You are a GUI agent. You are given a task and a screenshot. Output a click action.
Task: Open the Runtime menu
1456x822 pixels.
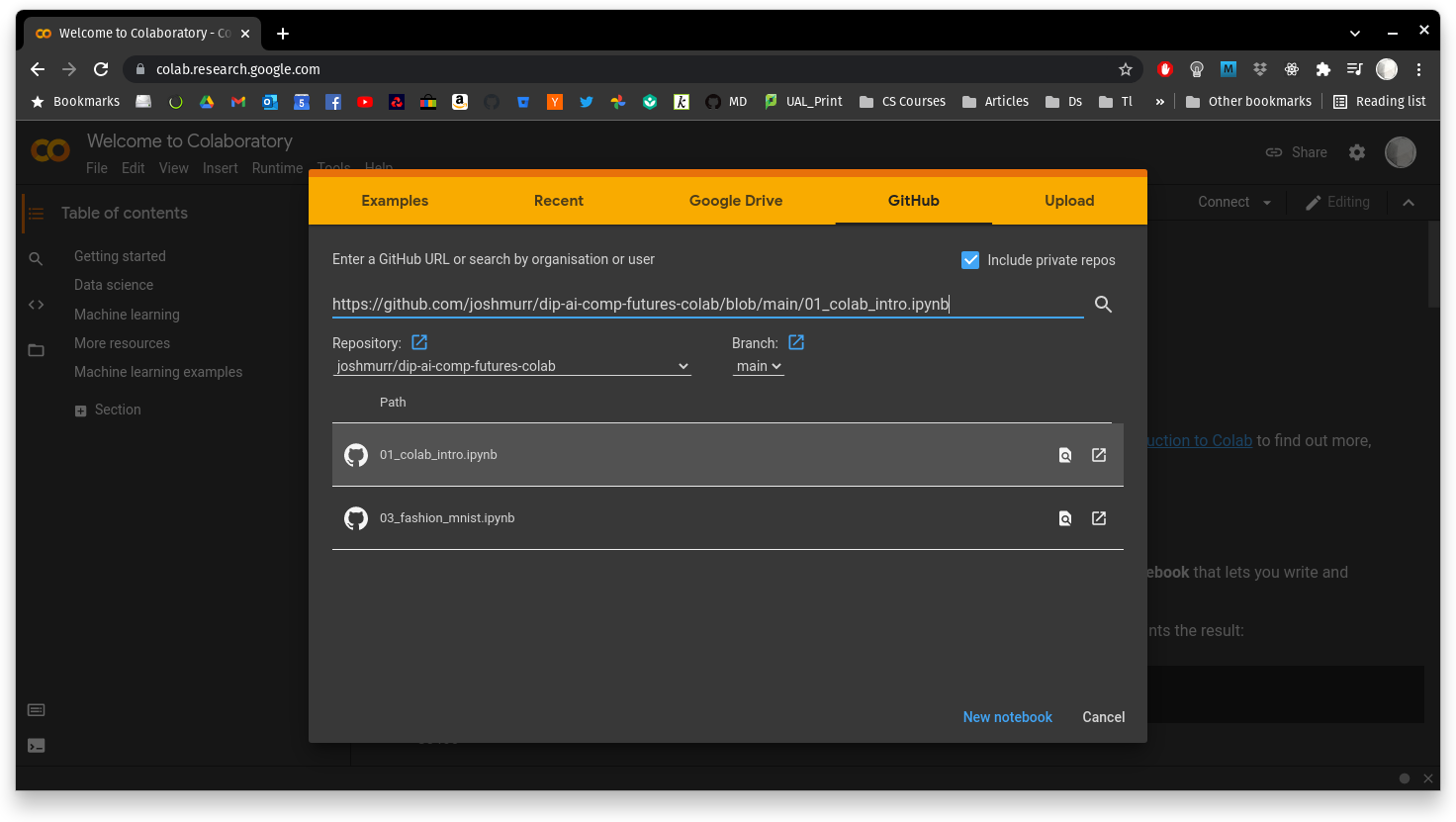click(277, 168)
